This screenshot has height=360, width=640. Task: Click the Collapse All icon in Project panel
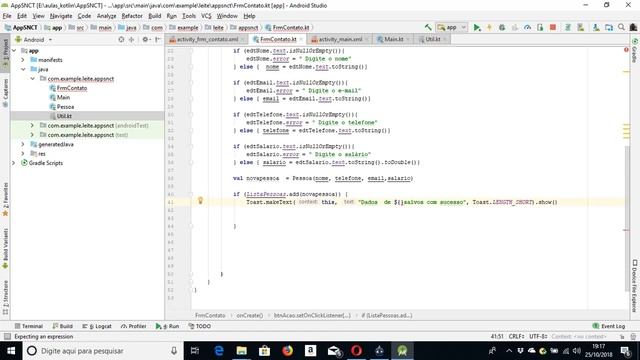coord(131,40)
